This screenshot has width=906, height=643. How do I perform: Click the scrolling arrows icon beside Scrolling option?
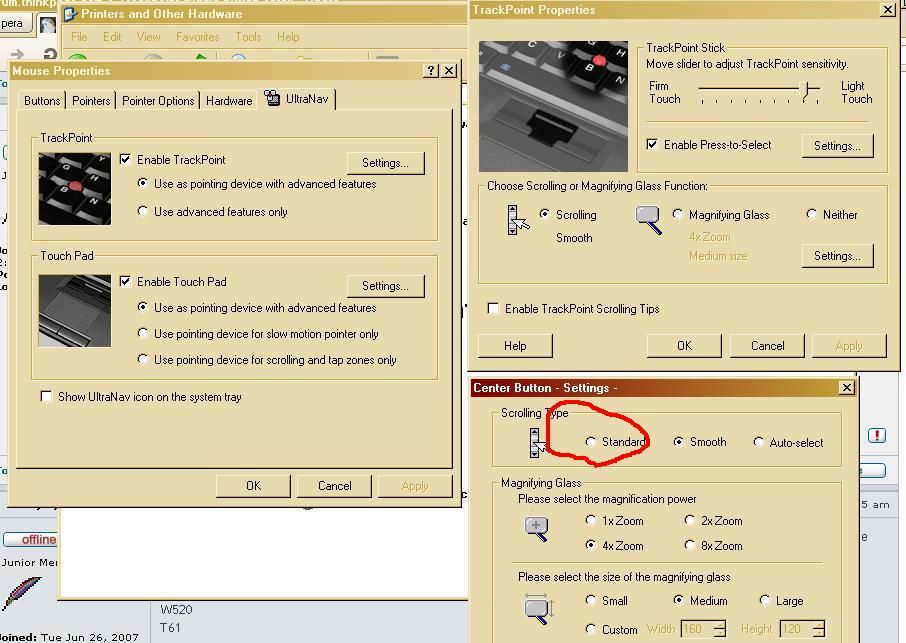[517, 220]
